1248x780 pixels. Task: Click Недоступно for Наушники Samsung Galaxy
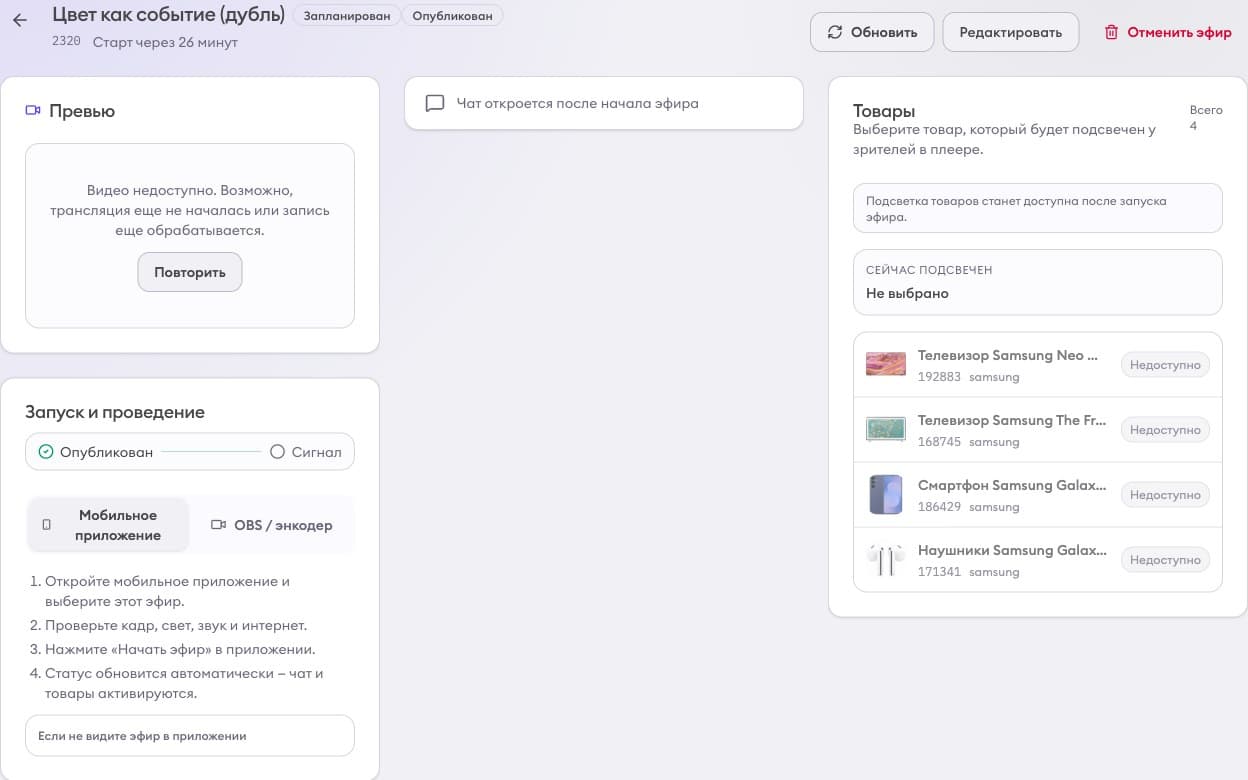pyautogui.click(x=1164, y=560)
